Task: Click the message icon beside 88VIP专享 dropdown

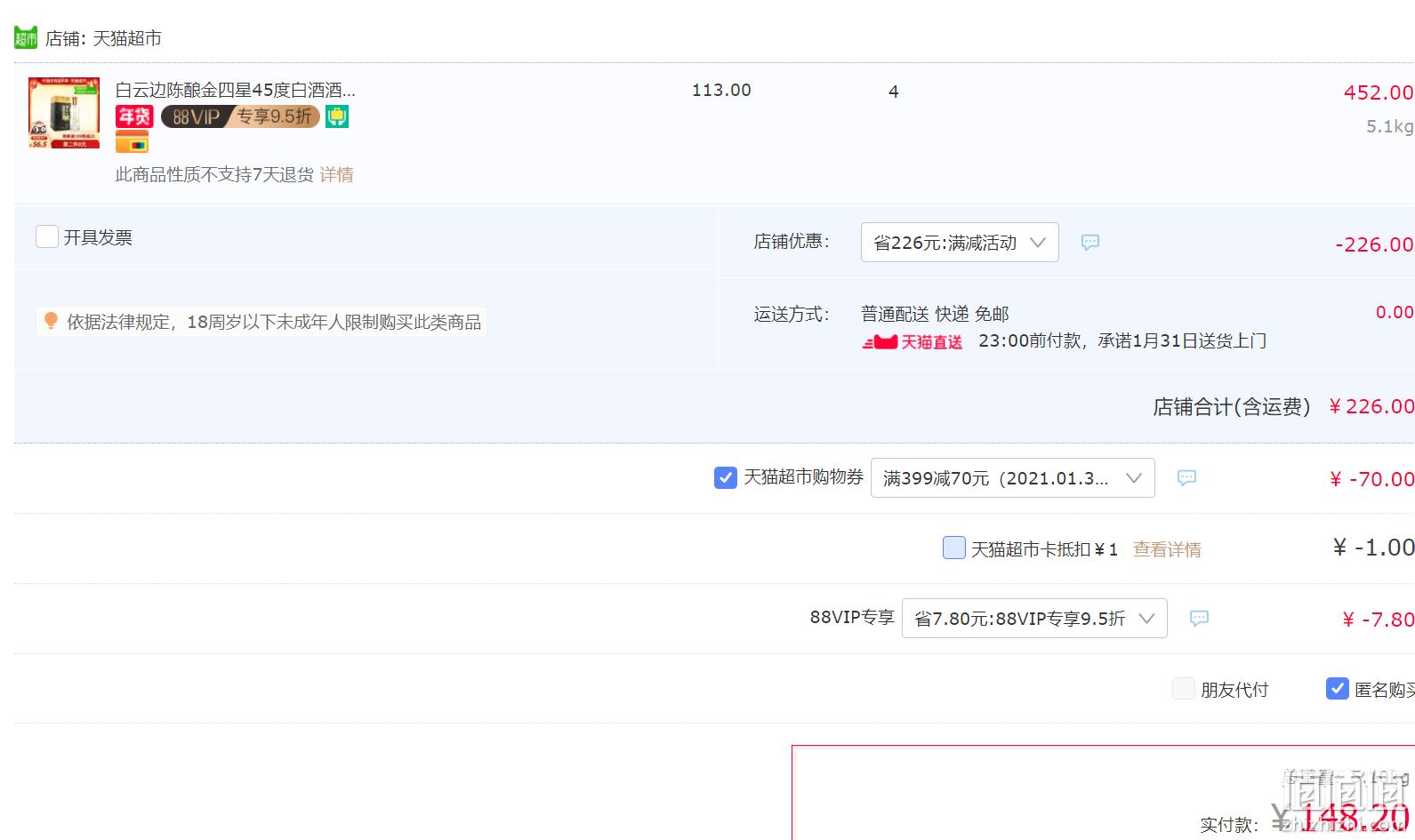Action: click(1199, 619)
